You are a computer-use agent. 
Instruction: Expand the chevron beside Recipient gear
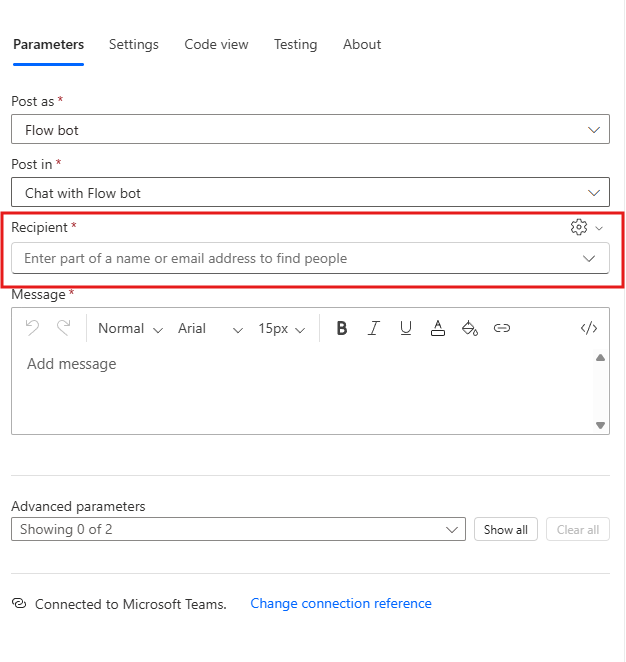click(599, 228)
